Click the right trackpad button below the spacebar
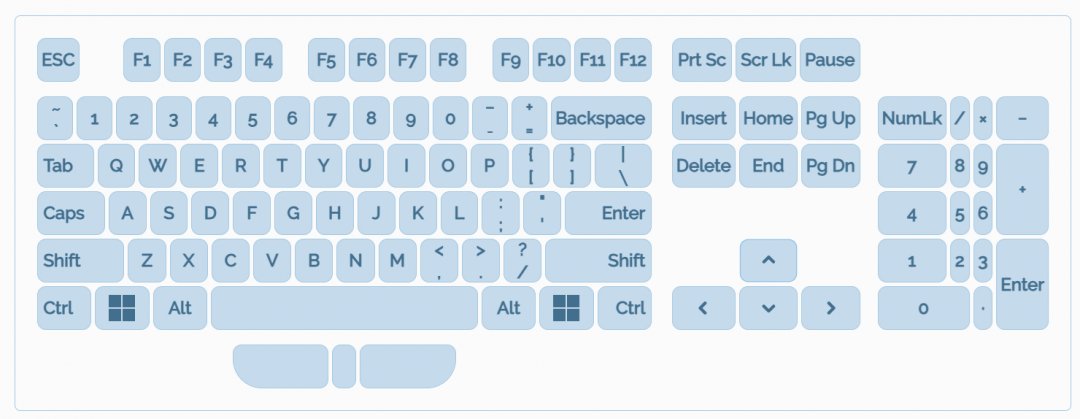Image resolution: width=1080 pixels, height=419 pixels. (407, 366)
